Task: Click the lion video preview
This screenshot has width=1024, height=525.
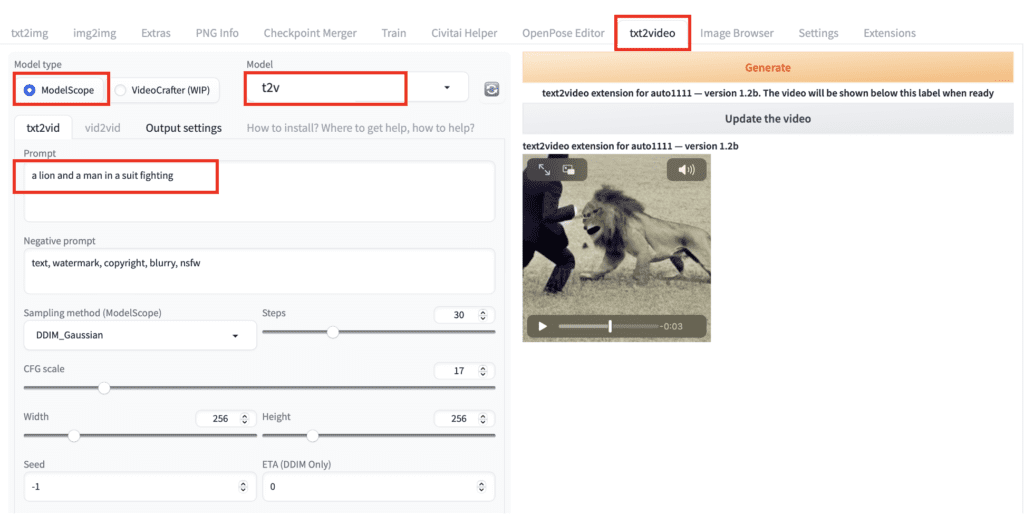Action: [x=616, y=248]
